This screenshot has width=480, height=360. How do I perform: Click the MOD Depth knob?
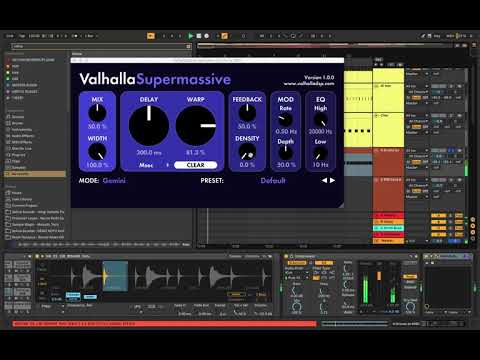[285, 153]
